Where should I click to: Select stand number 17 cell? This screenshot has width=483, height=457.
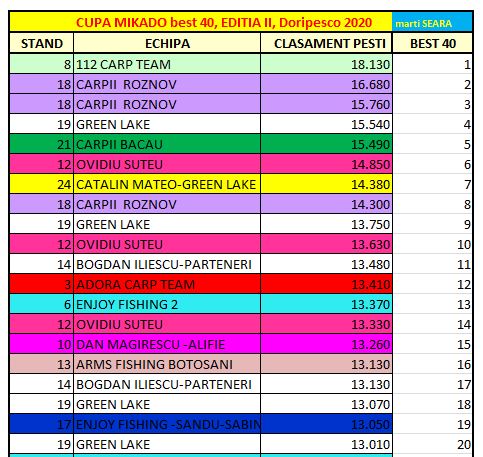click(x=42, y=424)
